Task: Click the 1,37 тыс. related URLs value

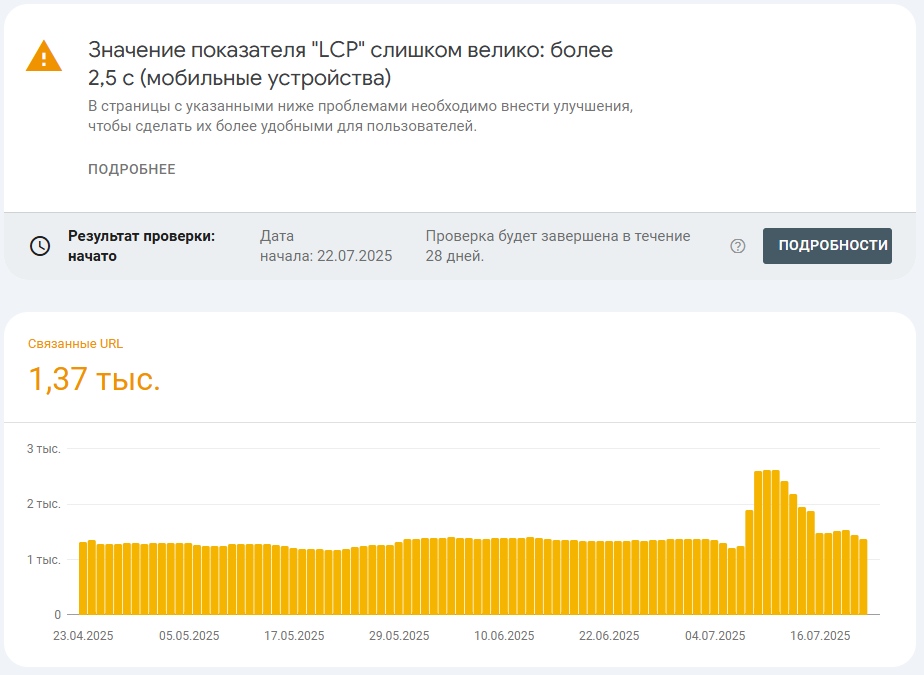Action: [x=94, y=378]
